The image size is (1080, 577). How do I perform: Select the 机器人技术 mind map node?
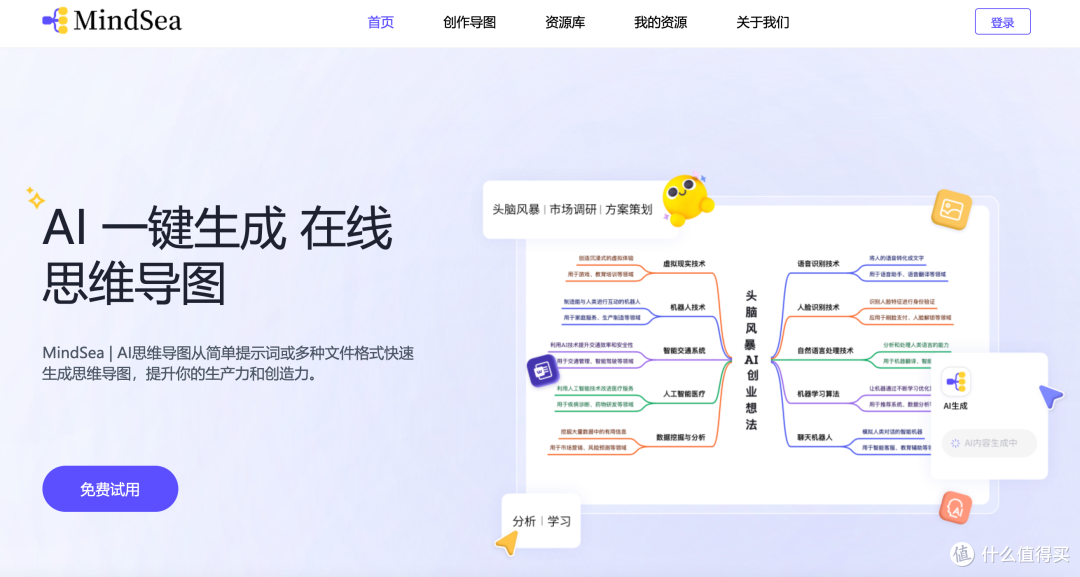click(x=687, y=307)
